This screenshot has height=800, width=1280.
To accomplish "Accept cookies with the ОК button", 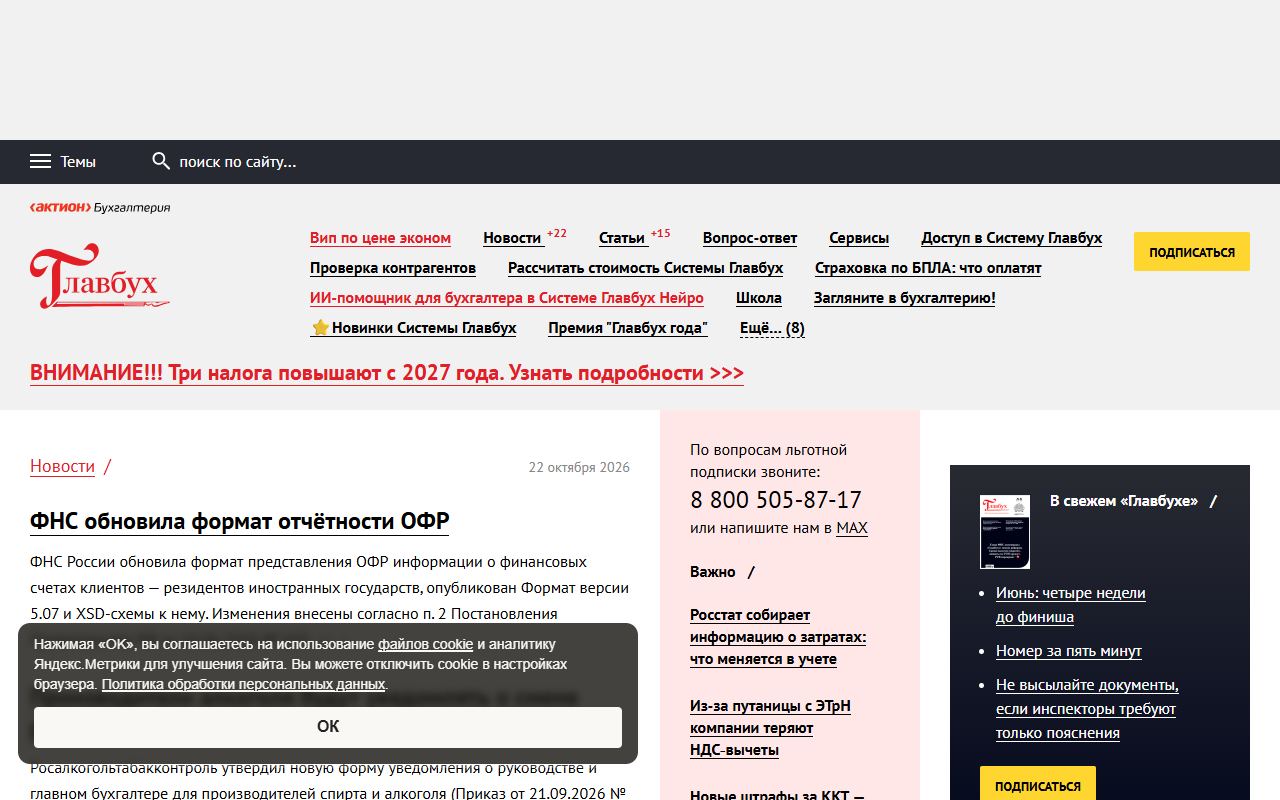I will coord(328,727).
